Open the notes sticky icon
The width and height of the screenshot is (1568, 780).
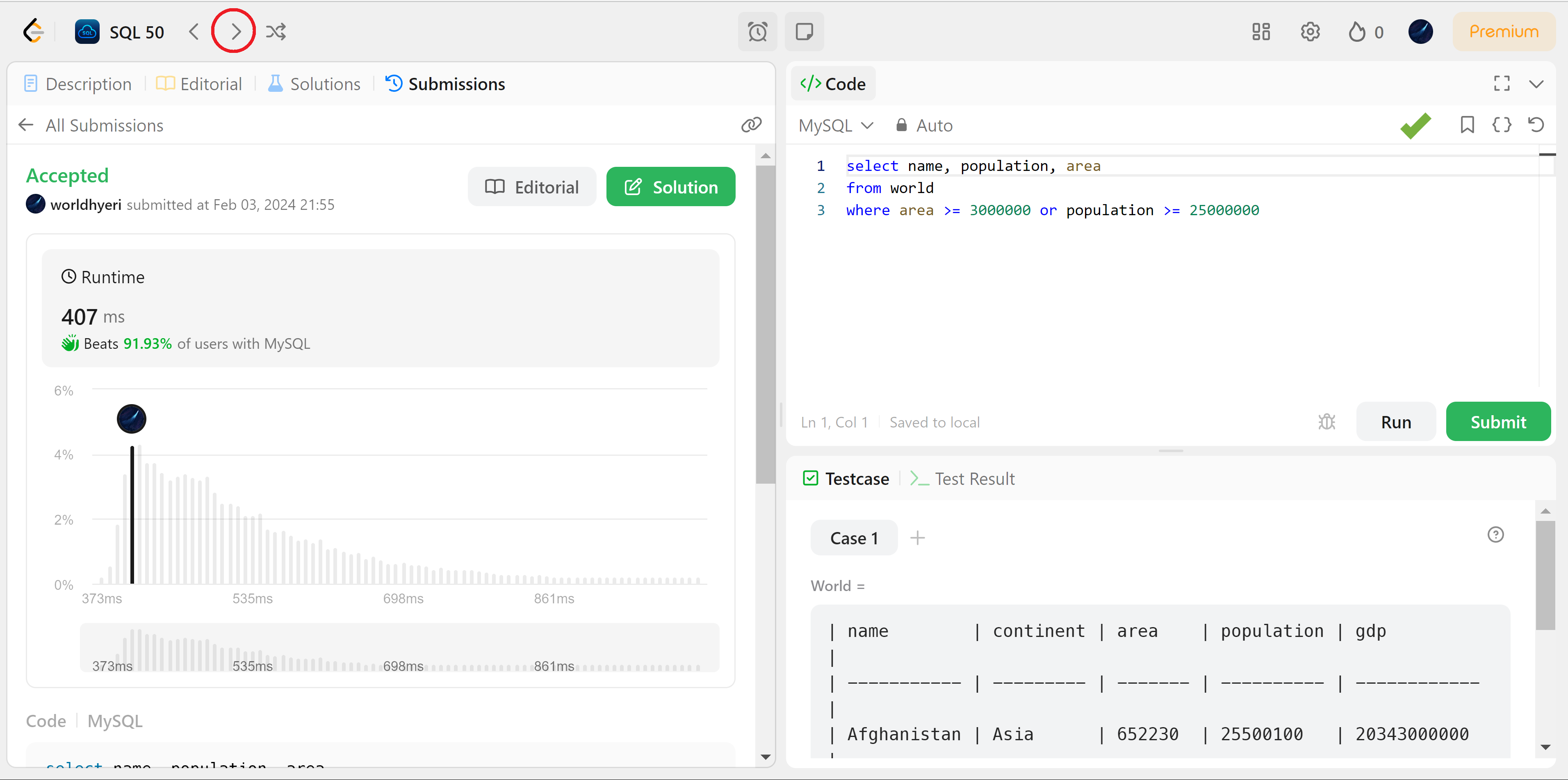804,32
